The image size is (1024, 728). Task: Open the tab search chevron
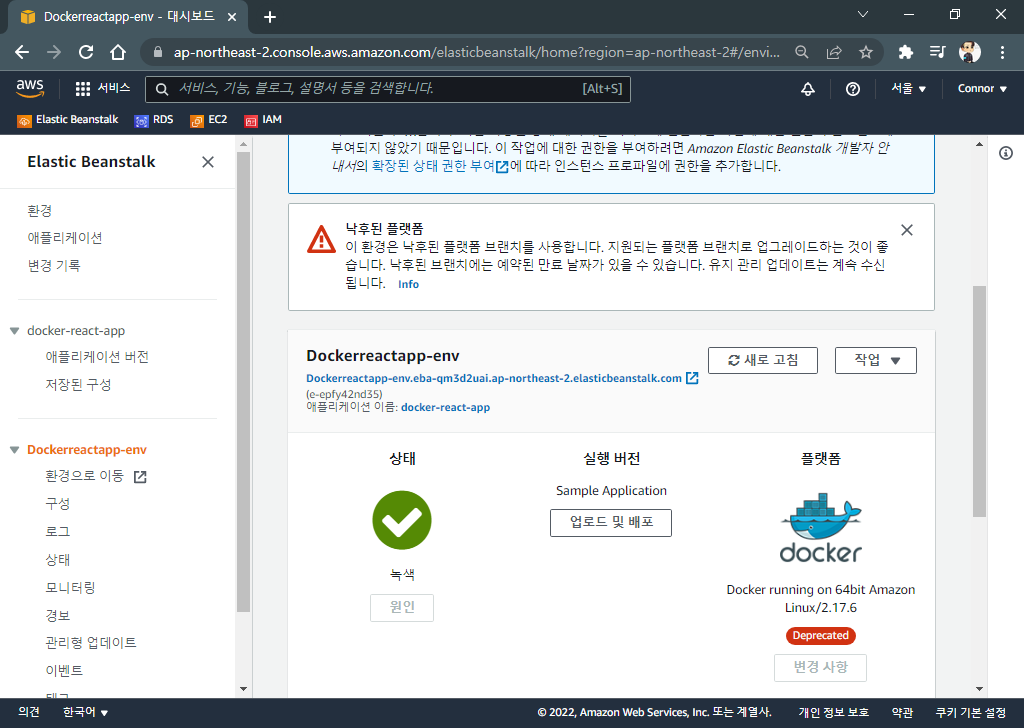pos(863,14)
